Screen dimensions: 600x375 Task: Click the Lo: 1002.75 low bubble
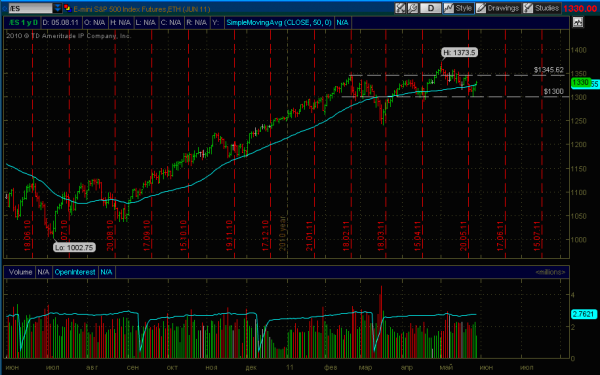coord(74,248)
